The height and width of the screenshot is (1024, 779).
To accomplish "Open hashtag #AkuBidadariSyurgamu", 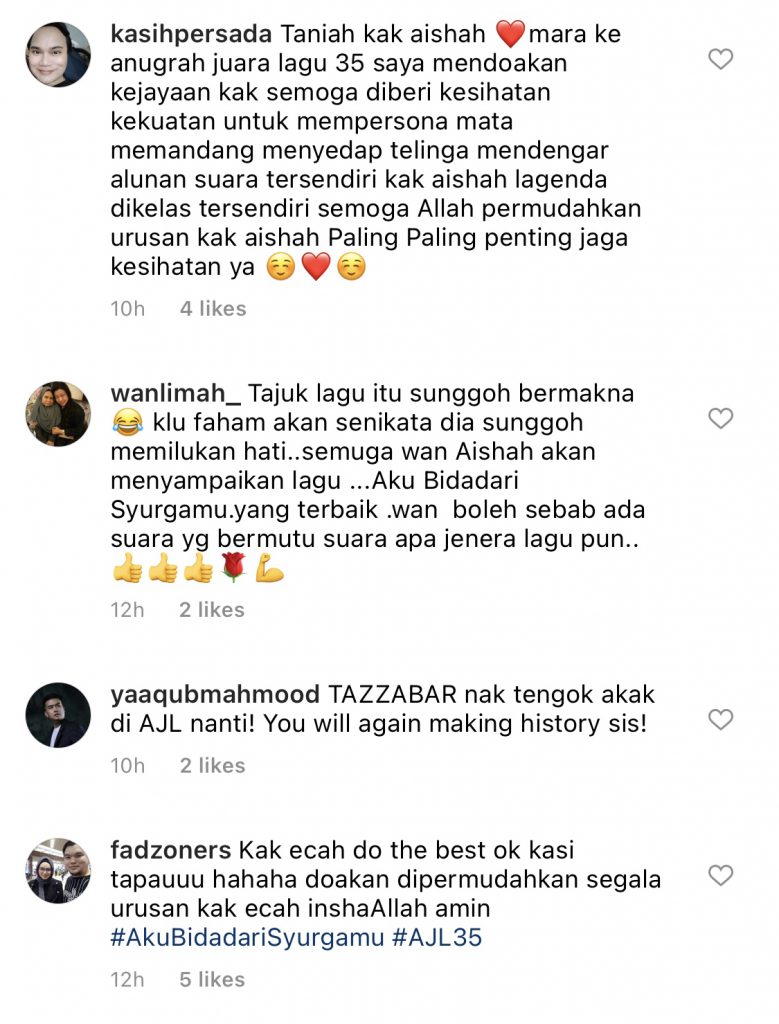I will pos(247,937).
